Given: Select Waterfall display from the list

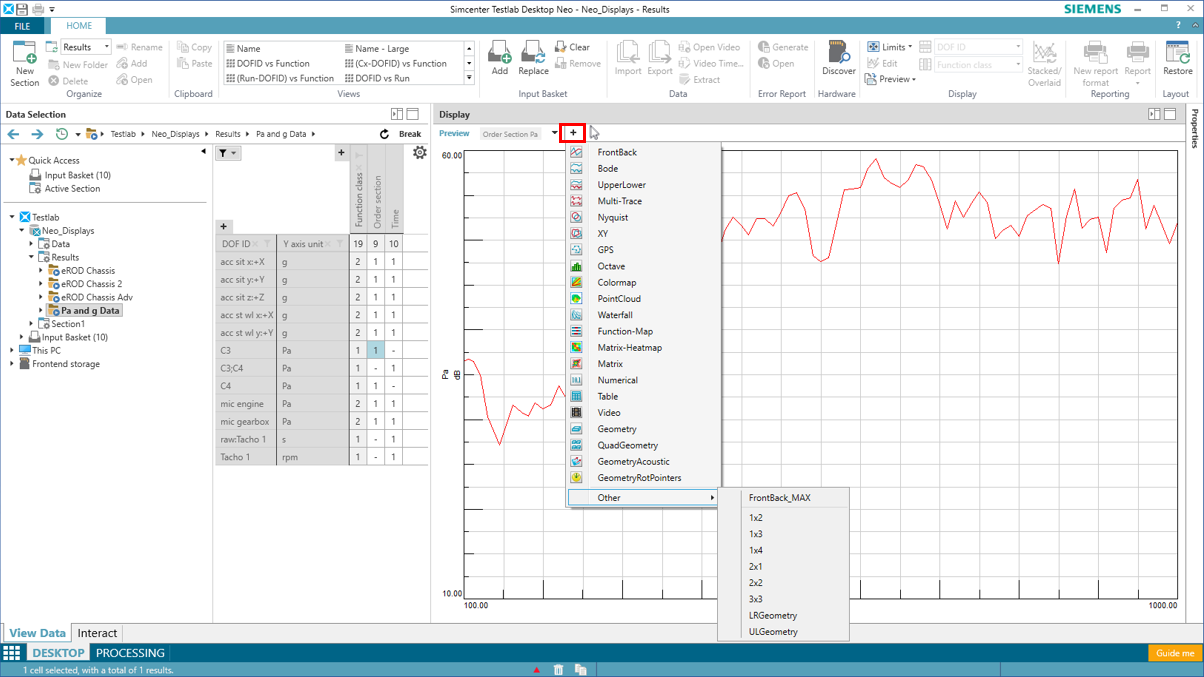Looking at the screenshot, I should [614, 315].
